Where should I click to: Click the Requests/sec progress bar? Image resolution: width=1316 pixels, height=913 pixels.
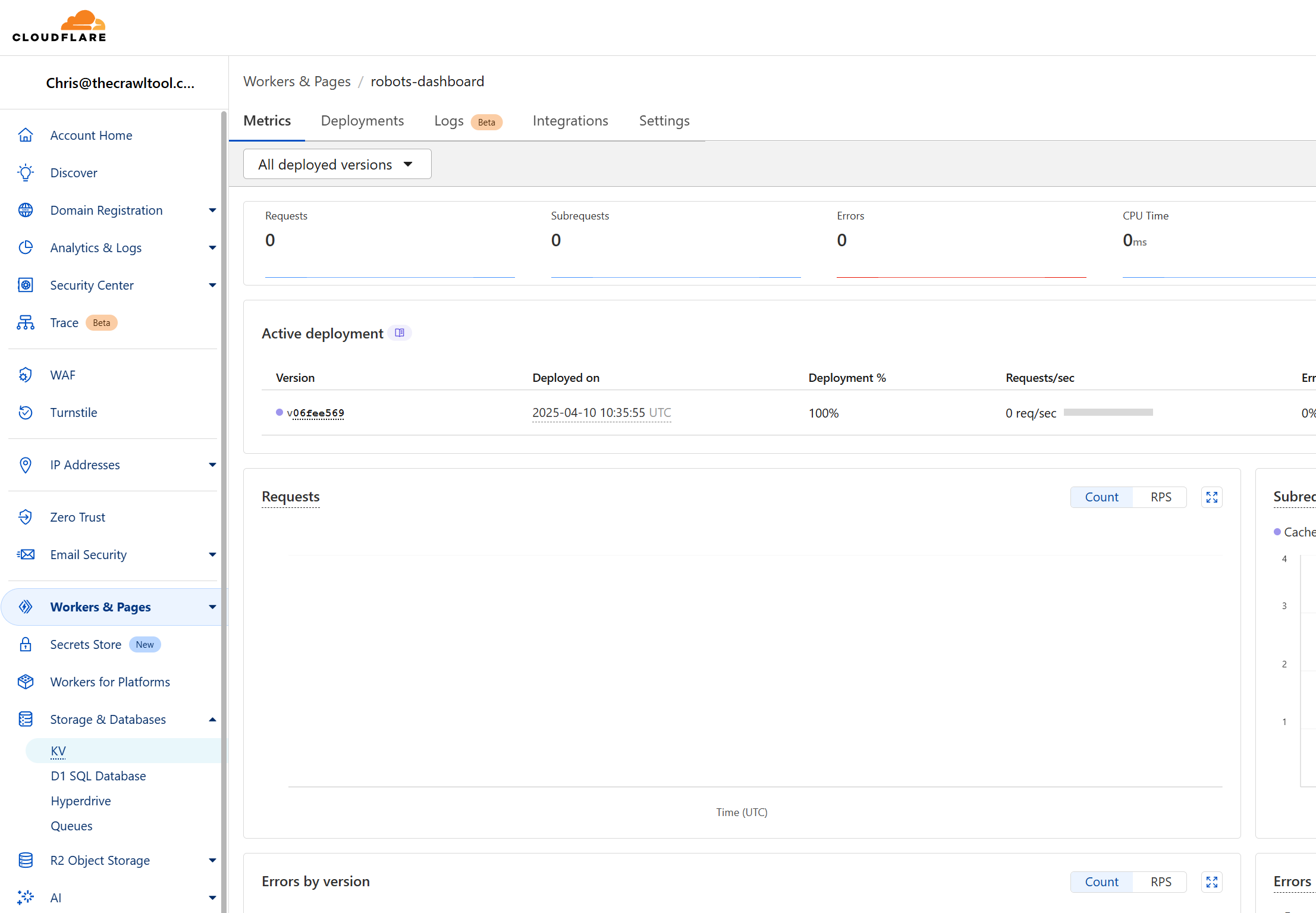point(1108,412)
